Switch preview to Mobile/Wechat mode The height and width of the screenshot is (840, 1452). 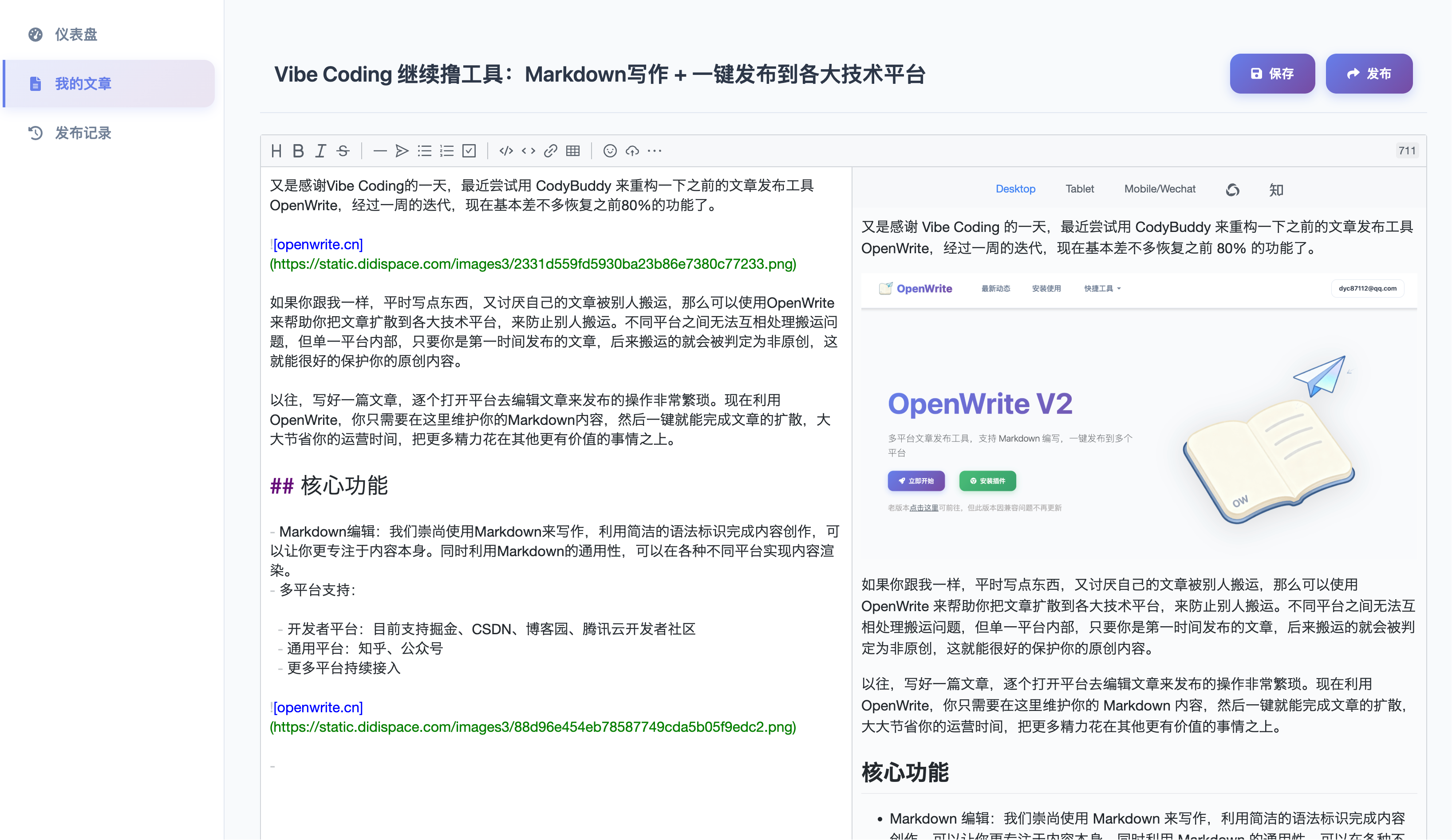pyautogui.click(x=1159, y=189)
